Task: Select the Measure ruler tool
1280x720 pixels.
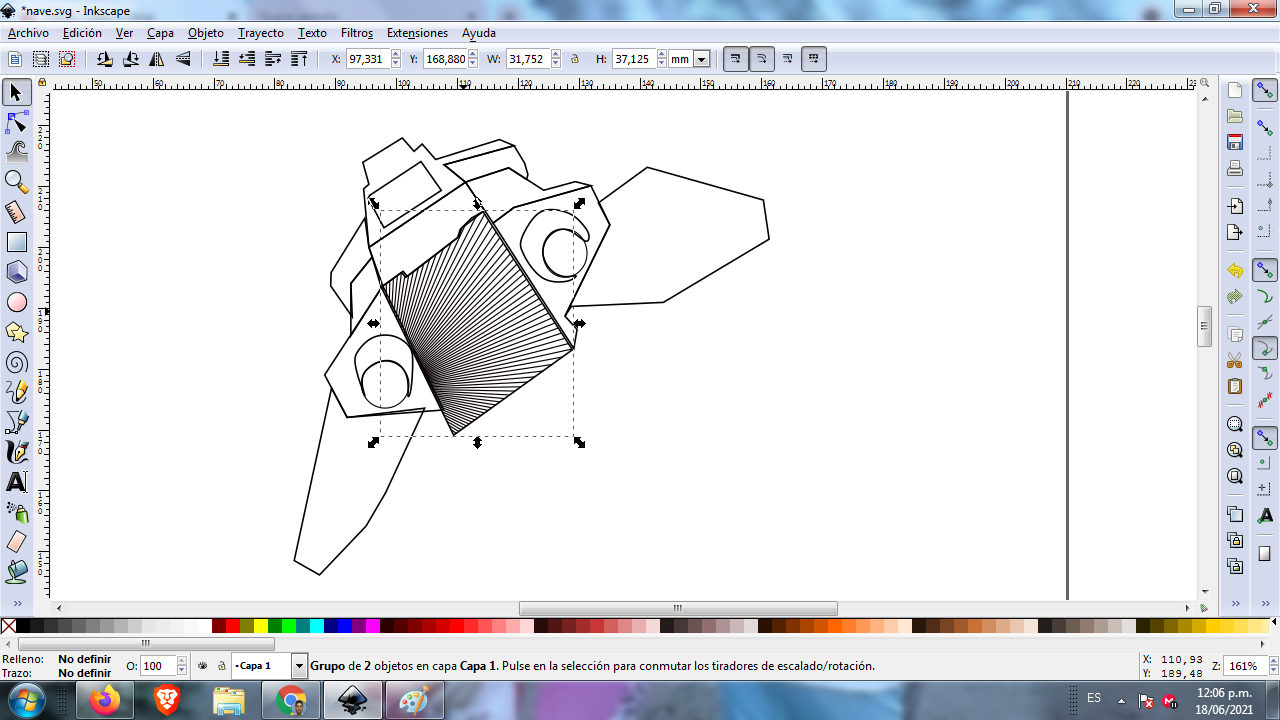Action: point(16,212)
